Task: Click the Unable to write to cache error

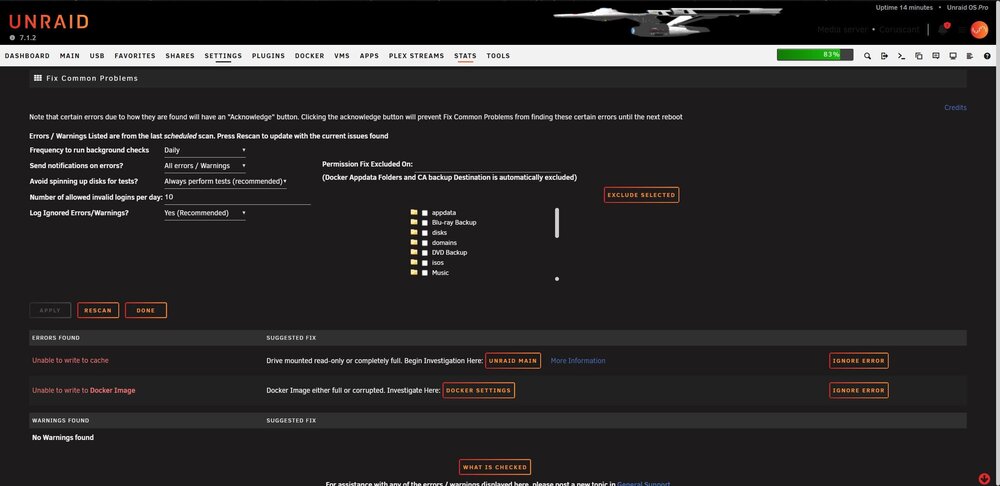Action: point(70,360)
